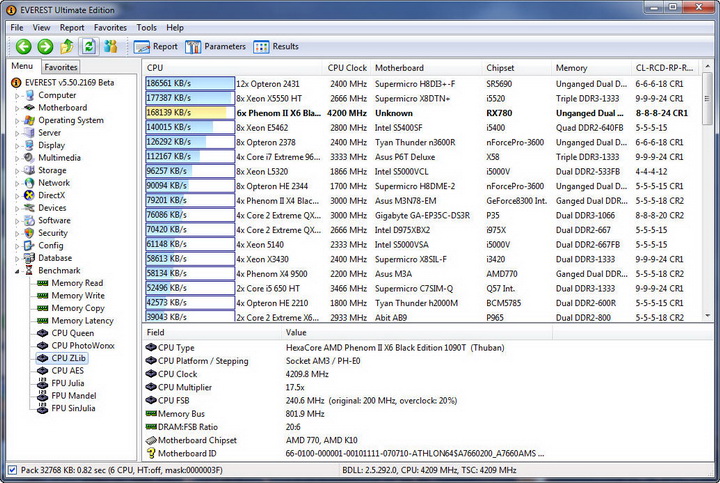Click the results list scrollbar thumb
This screenshot has width=720, height=483.
[708, 99]
